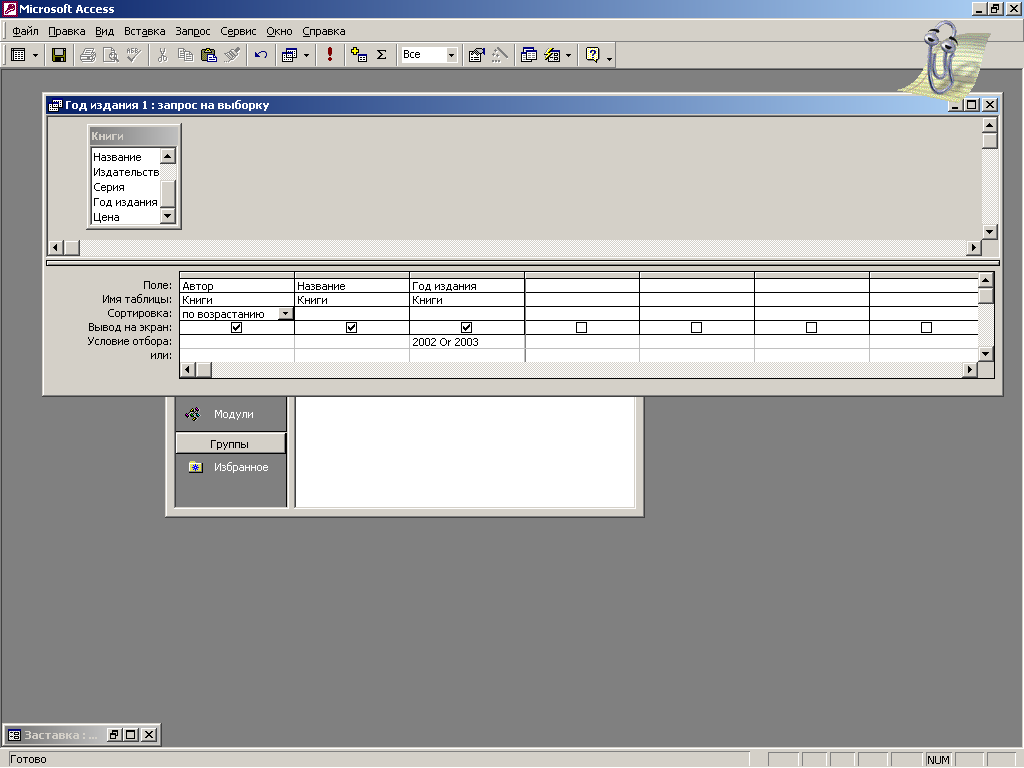Click the Build wand icon
This screenshot has width=1024, height=768.
[x=500, y=55]
